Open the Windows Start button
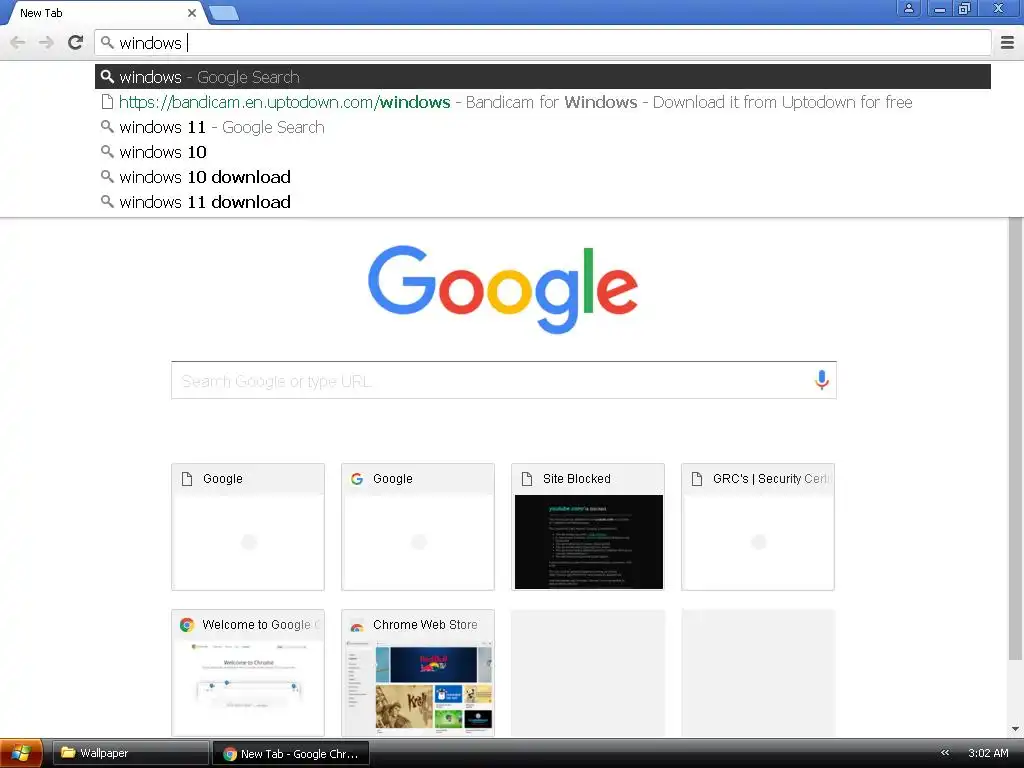1024x768 pixels. (x=22, y=753)
